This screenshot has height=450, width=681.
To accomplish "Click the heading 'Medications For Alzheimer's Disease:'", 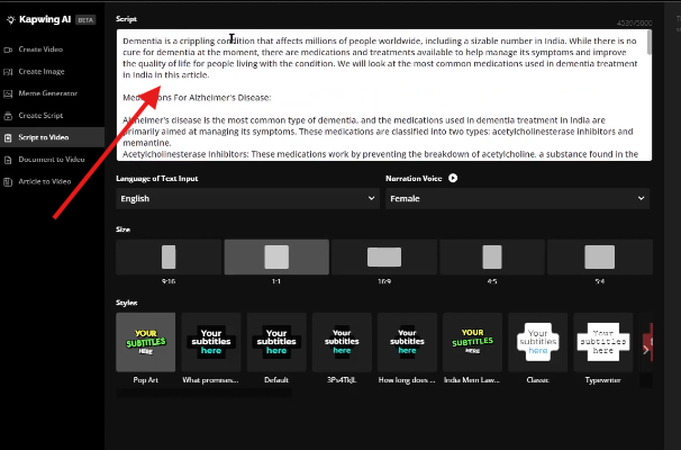I will click(x=197, y=98).
